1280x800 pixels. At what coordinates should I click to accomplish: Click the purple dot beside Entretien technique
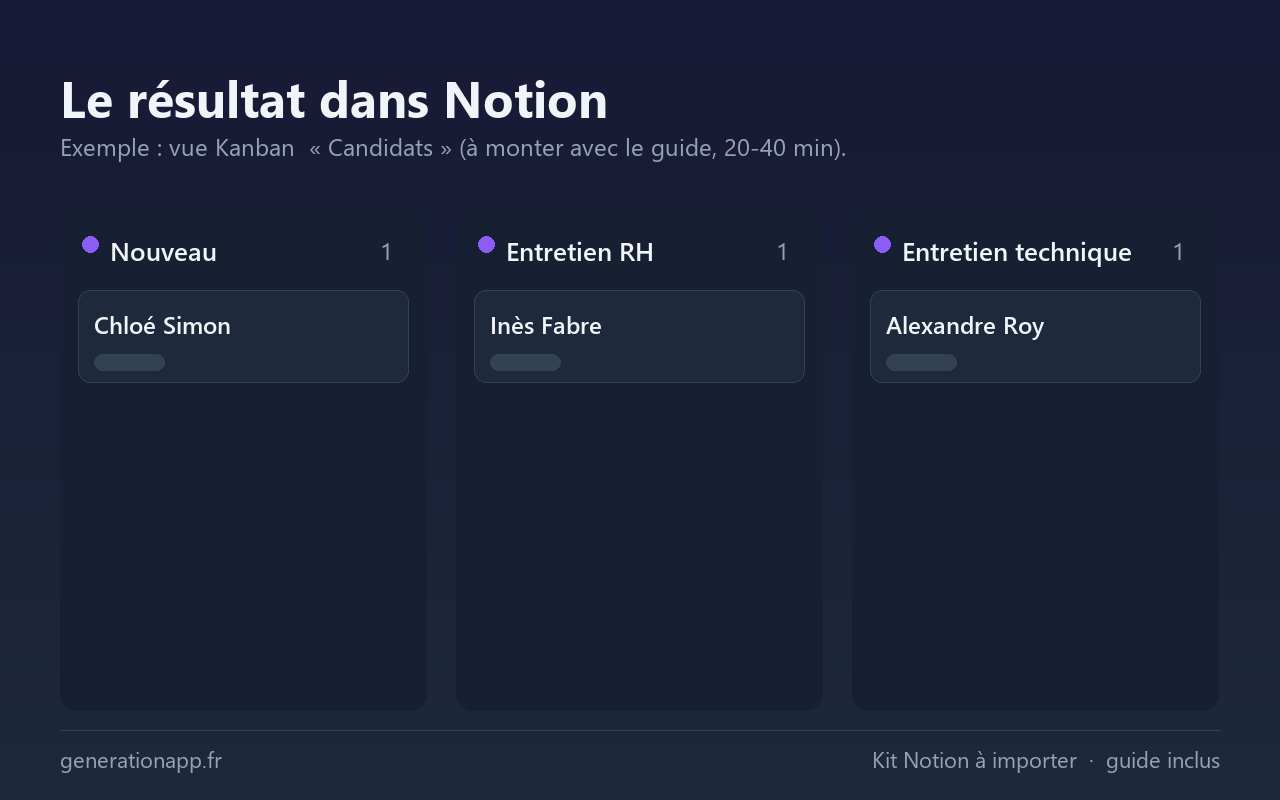882,245
